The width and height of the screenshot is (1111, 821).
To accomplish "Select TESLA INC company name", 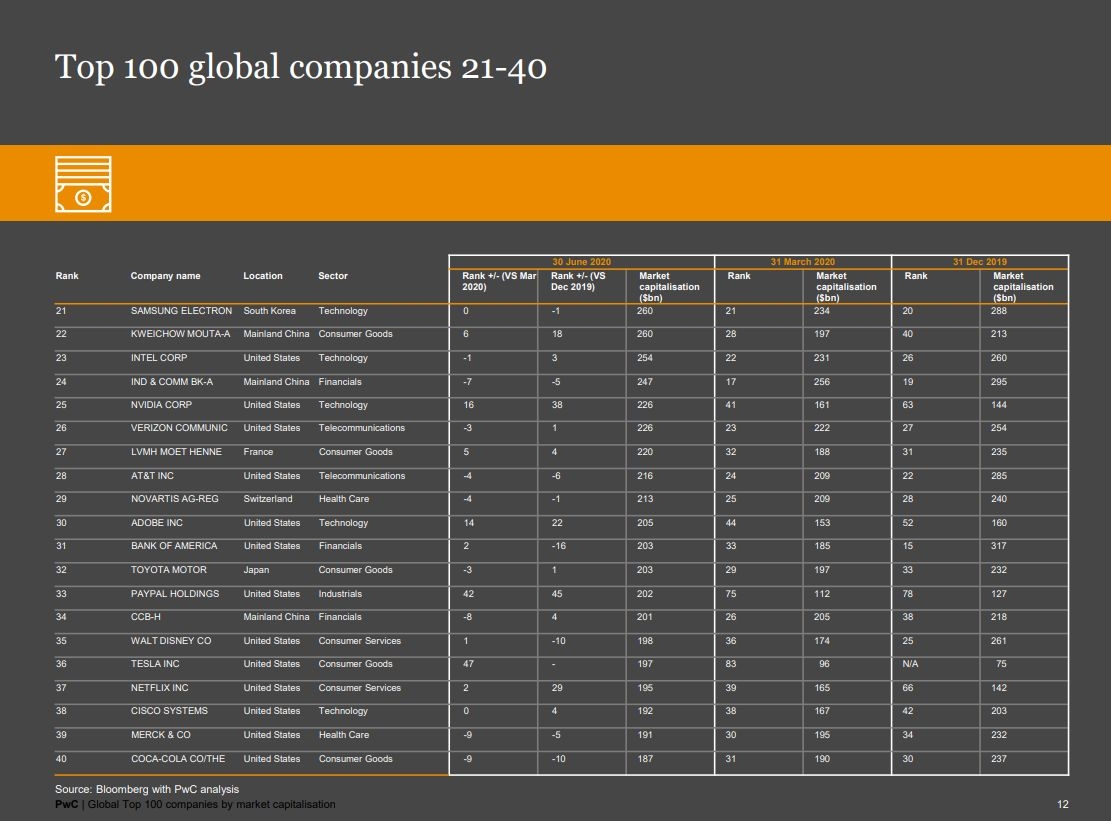I will coord(154,664).
